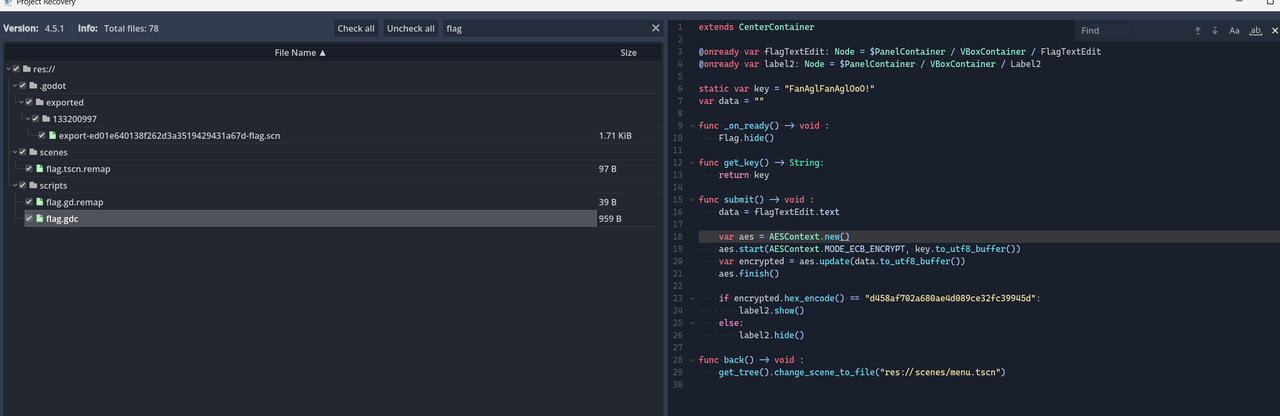Click the scenes folder icon
This screenshot has height=416, width=1280.
32,152
